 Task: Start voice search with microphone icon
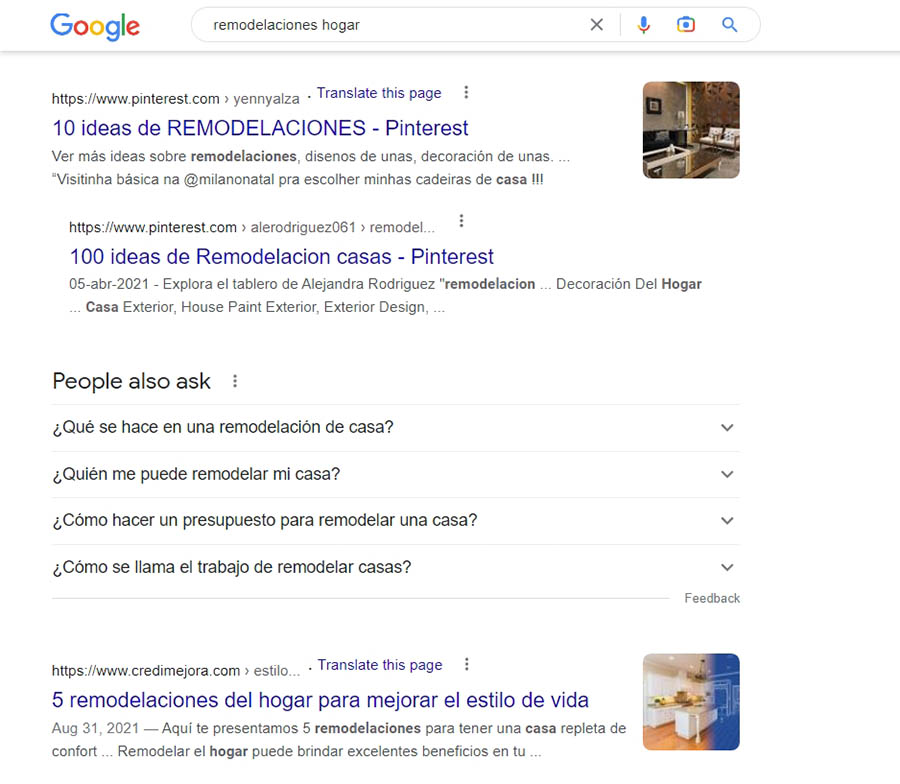(x=643, y=25)
